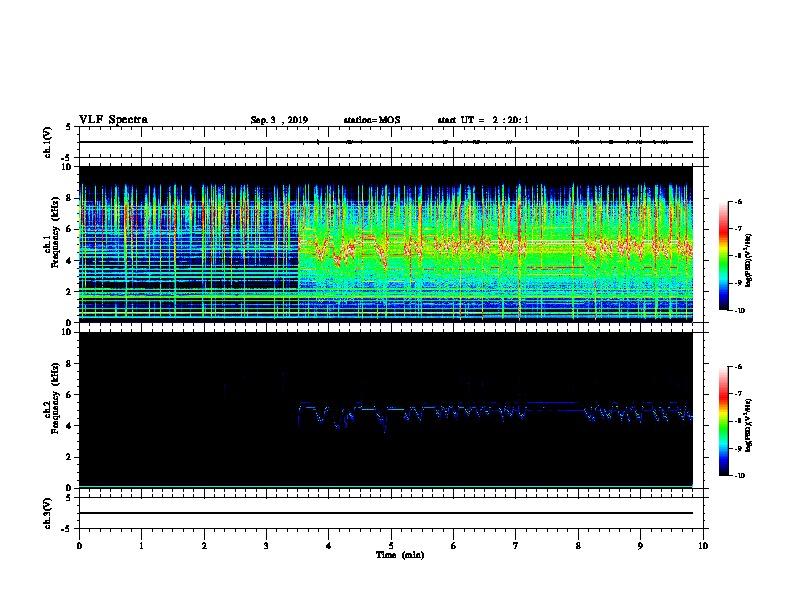Click the ch.1(V) waveform axis label
This screenshot has width=792, height=612.
click(x=48, y=142)
